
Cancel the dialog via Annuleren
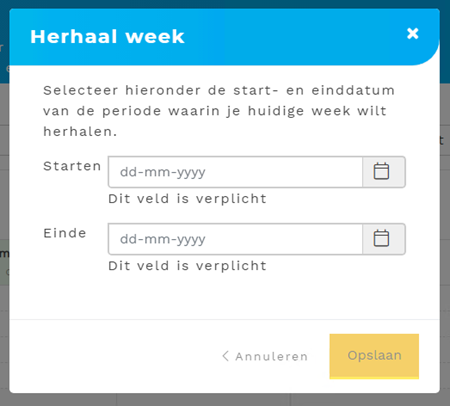(x=265, y=356)
